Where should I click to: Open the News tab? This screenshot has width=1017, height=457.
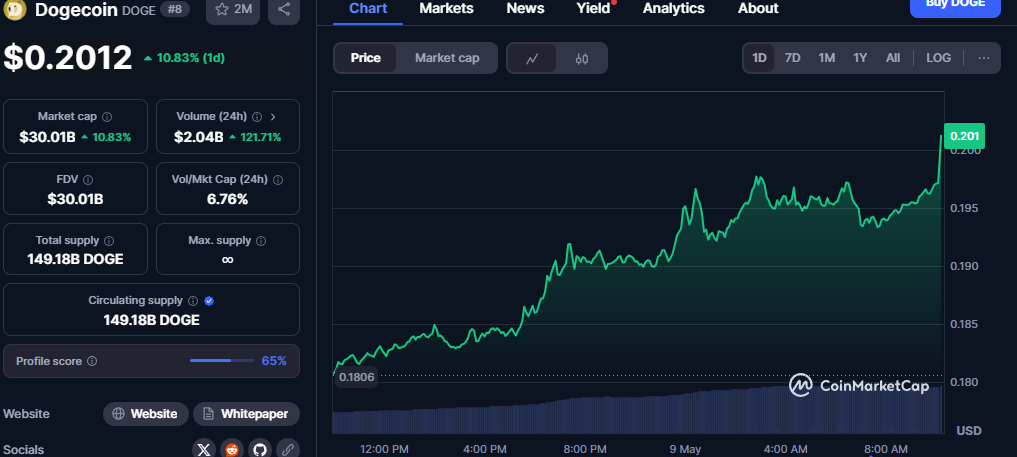525,8
